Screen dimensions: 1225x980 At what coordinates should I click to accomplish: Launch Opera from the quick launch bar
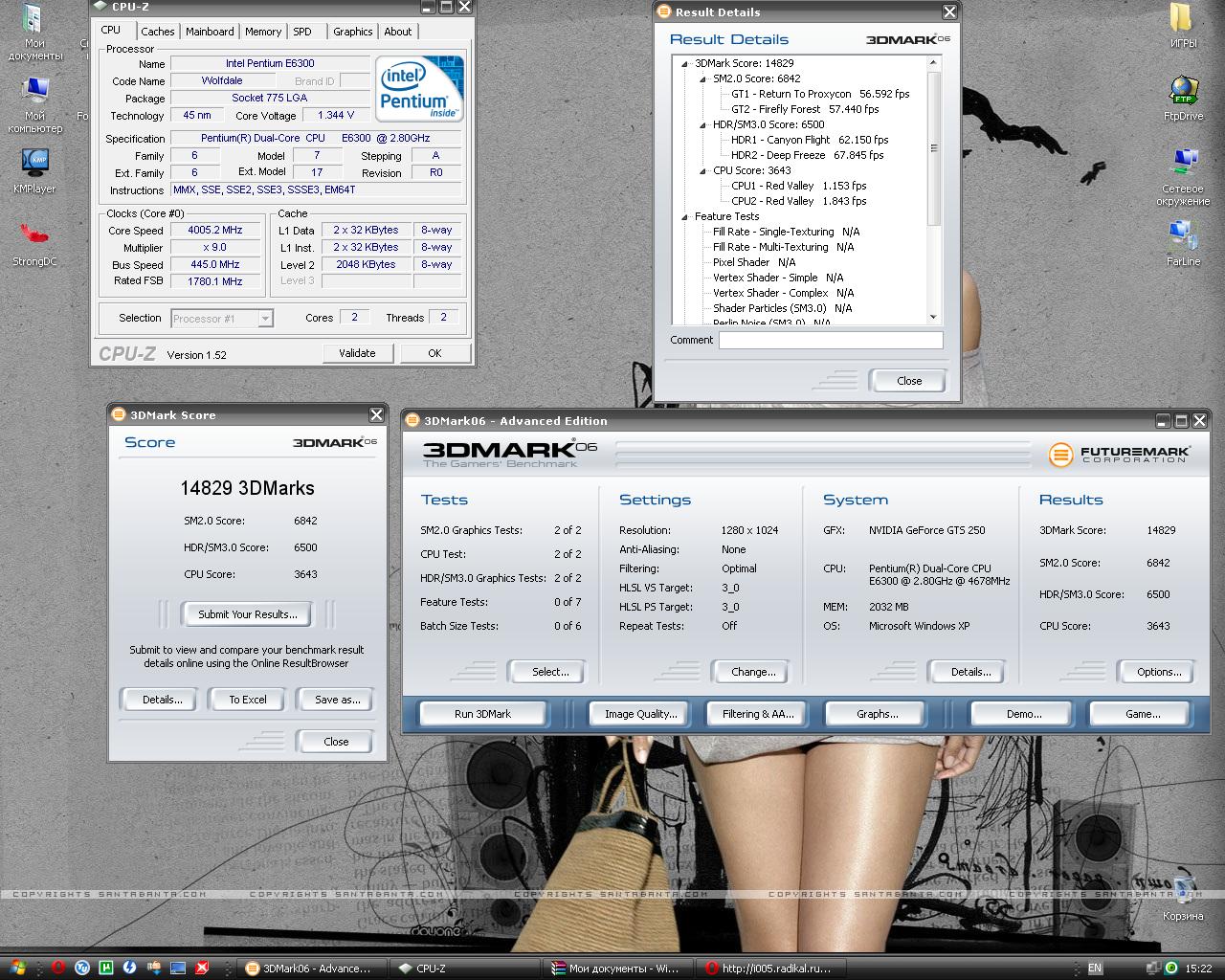click(59, 968)
